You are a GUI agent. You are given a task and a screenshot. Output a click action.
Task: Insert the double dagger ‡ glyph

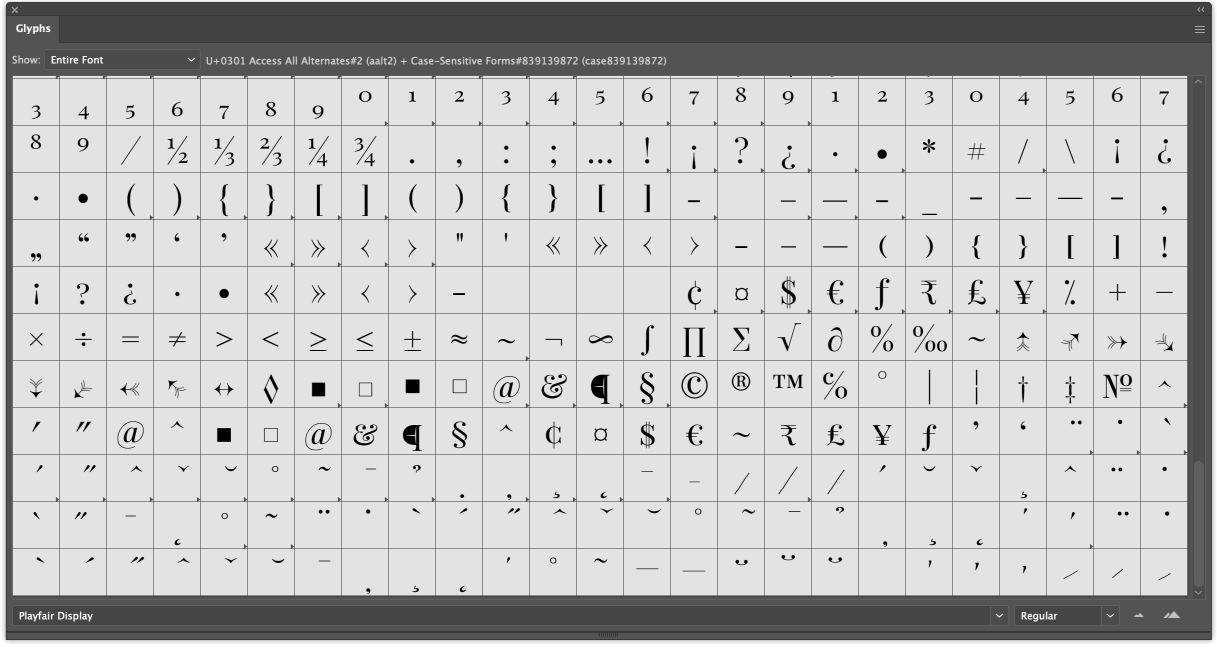pos(1070,385)
